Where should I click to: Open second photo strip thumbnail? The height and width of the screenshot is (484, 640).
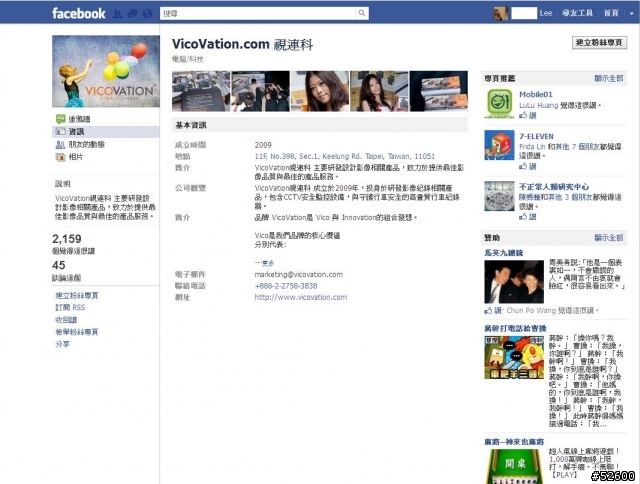(x=260, y=91)
